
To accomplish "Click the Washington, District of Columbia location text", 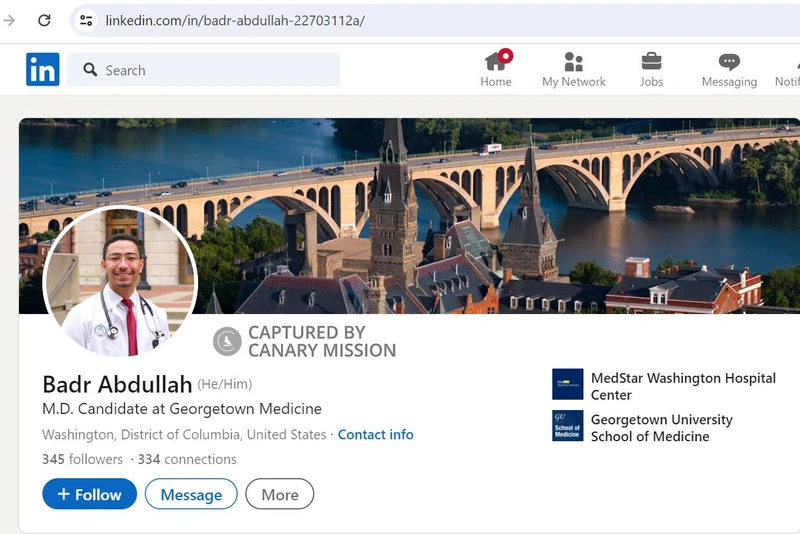I will 184,435.
